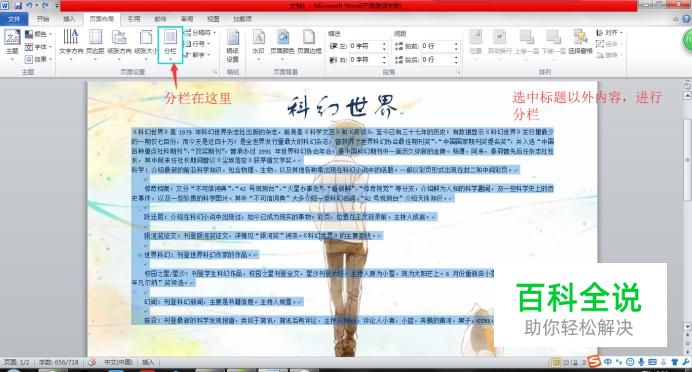Minimize the ribbon with the caret icon
The width and height of the screenshot is (692, 372).
pyautogui.click(x=675, y=19)
